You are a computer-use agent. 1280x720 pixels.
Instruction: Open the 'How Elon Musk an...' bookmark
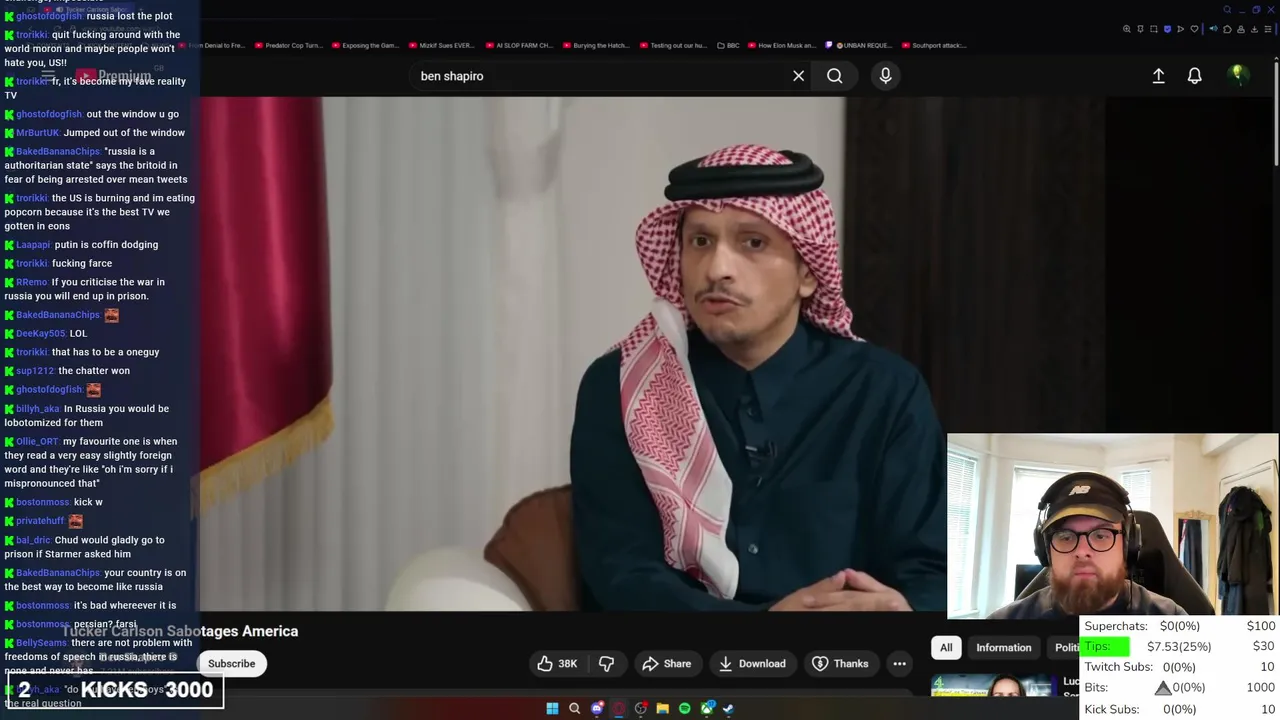[x=781, y=45]
